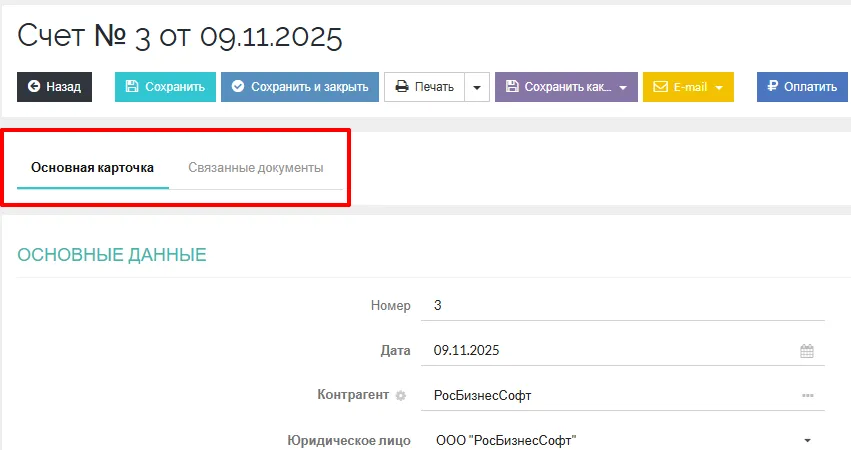Open the Сохранить как dropdown menu

tap(566, 87)
